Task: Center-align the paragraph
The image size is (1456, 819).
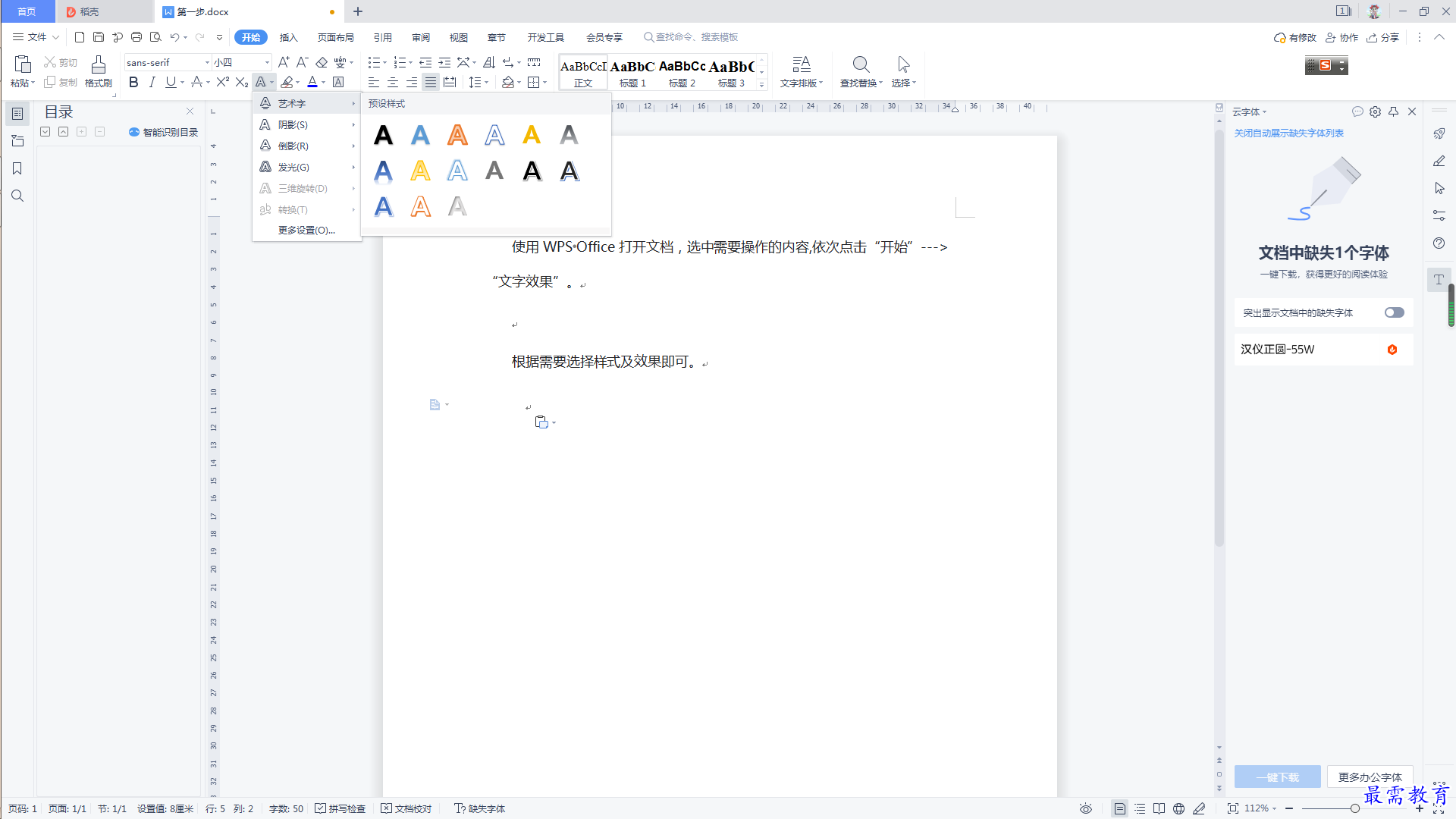Action: pos(392,82)
